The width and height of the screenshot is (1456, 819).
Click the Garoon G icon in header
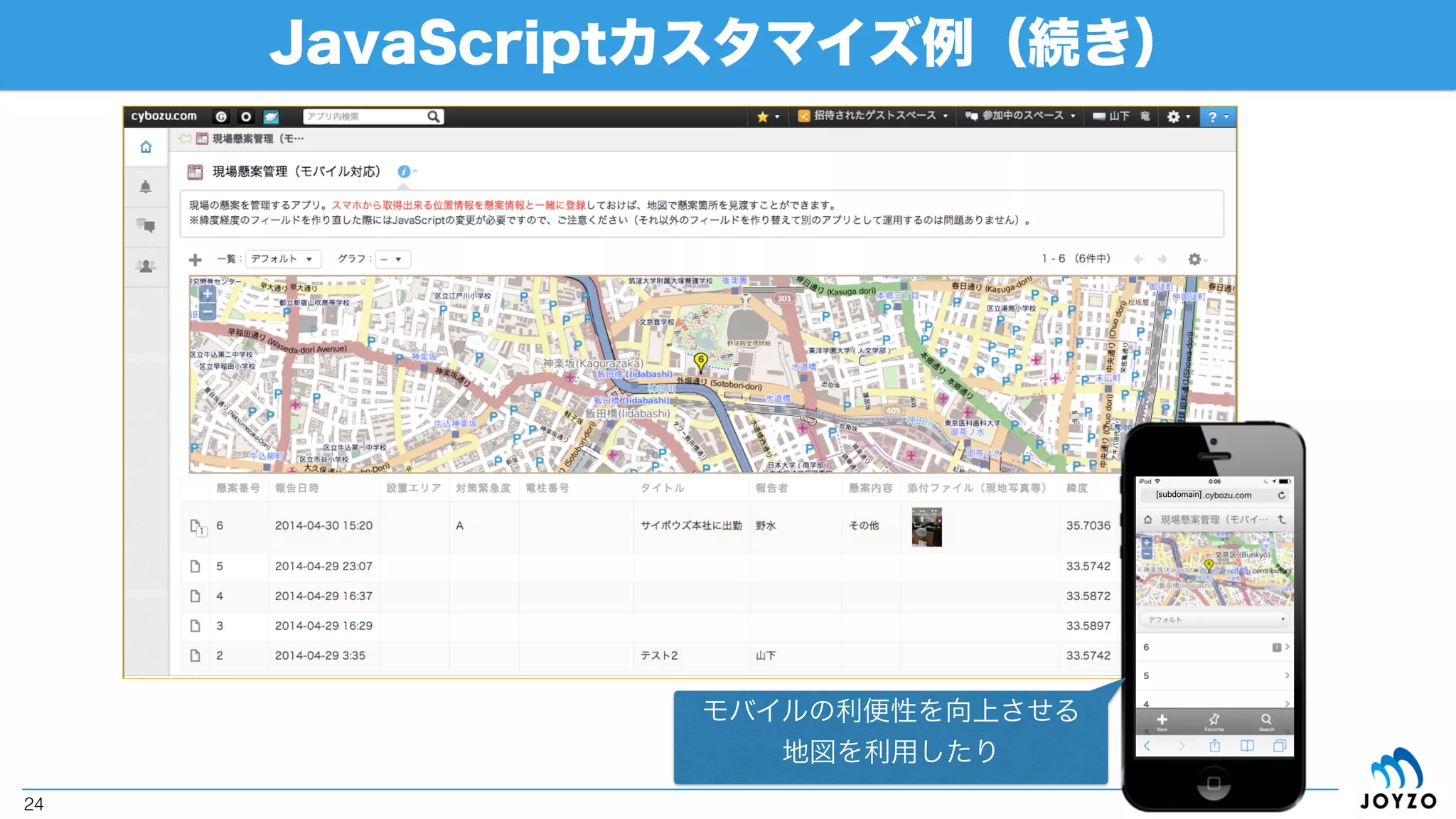[221, 117]
